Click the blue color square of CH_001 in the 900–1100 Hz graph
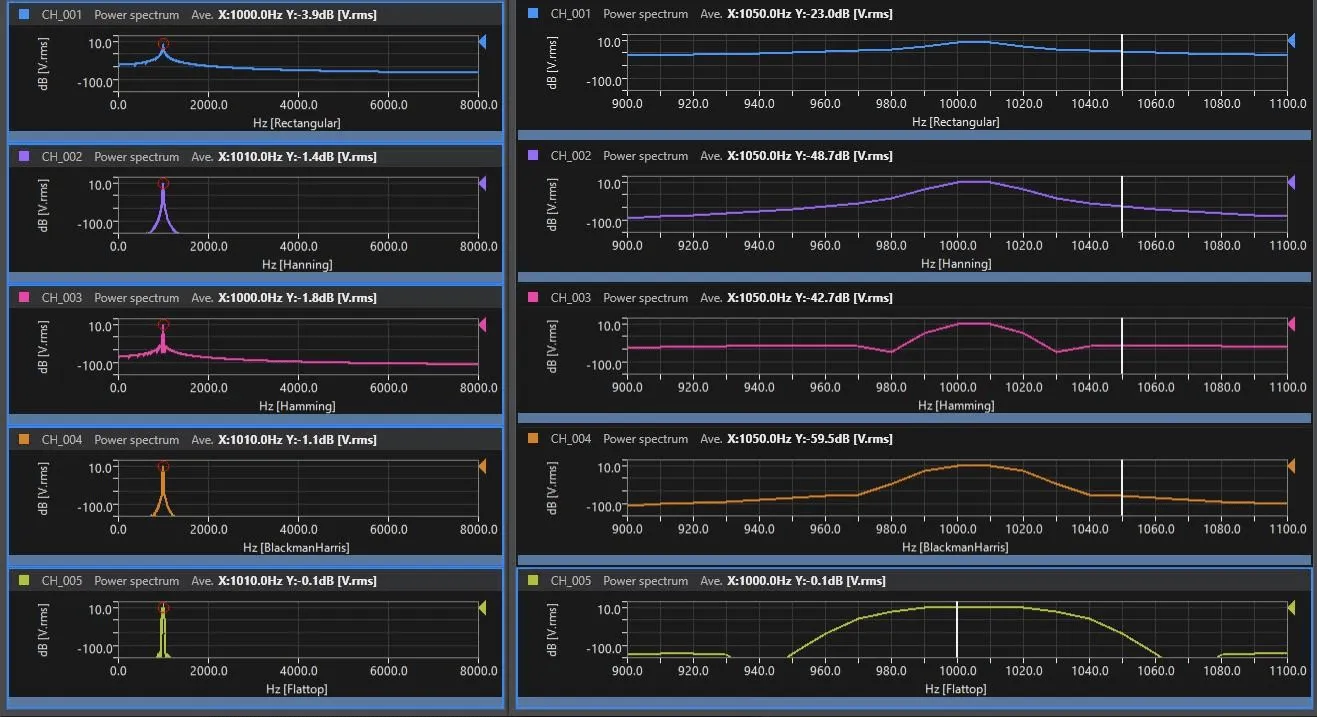The image size is (1317, 717). [x=533, y=14]
